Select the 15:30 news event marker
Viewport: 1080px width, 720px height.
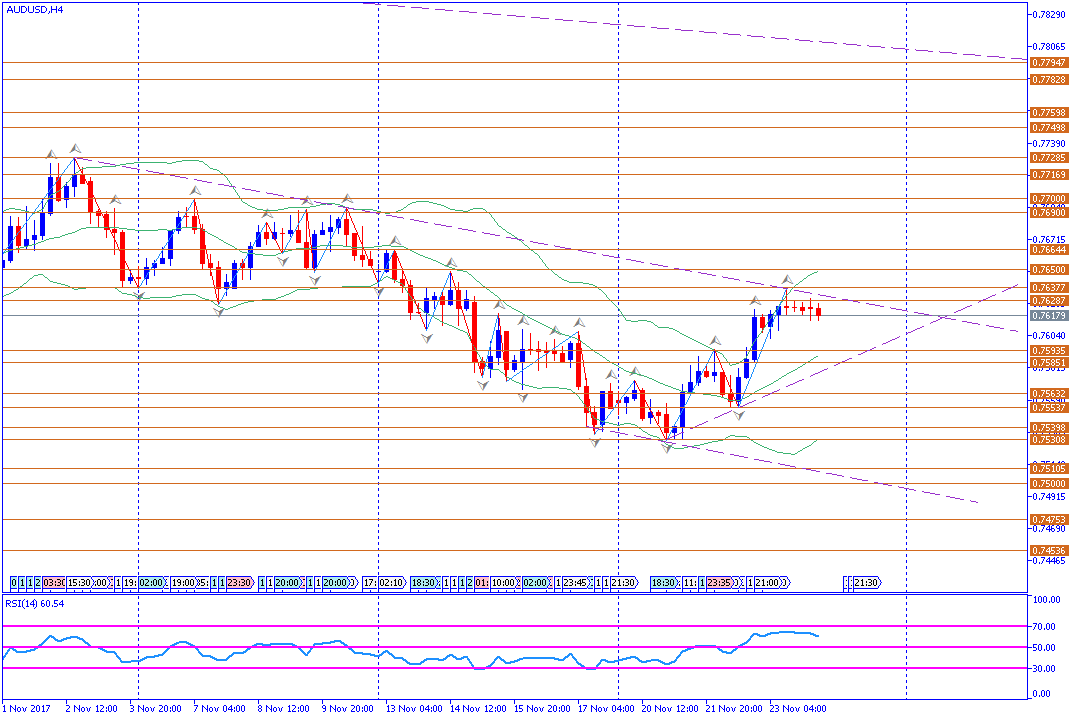pyautogui.click(x=79, y=583)
